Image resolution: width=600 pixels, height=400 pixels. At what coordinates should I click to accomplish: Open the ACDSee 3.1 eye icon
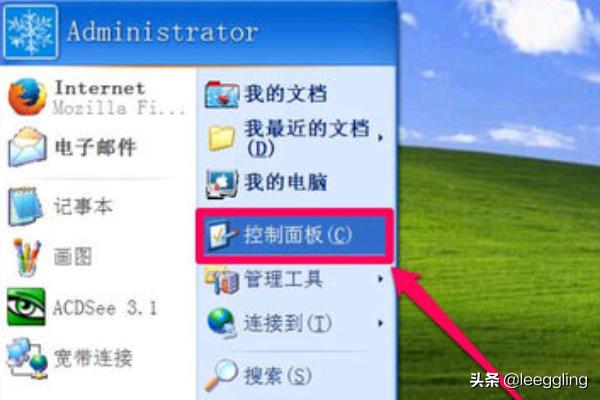pos(26,307)
